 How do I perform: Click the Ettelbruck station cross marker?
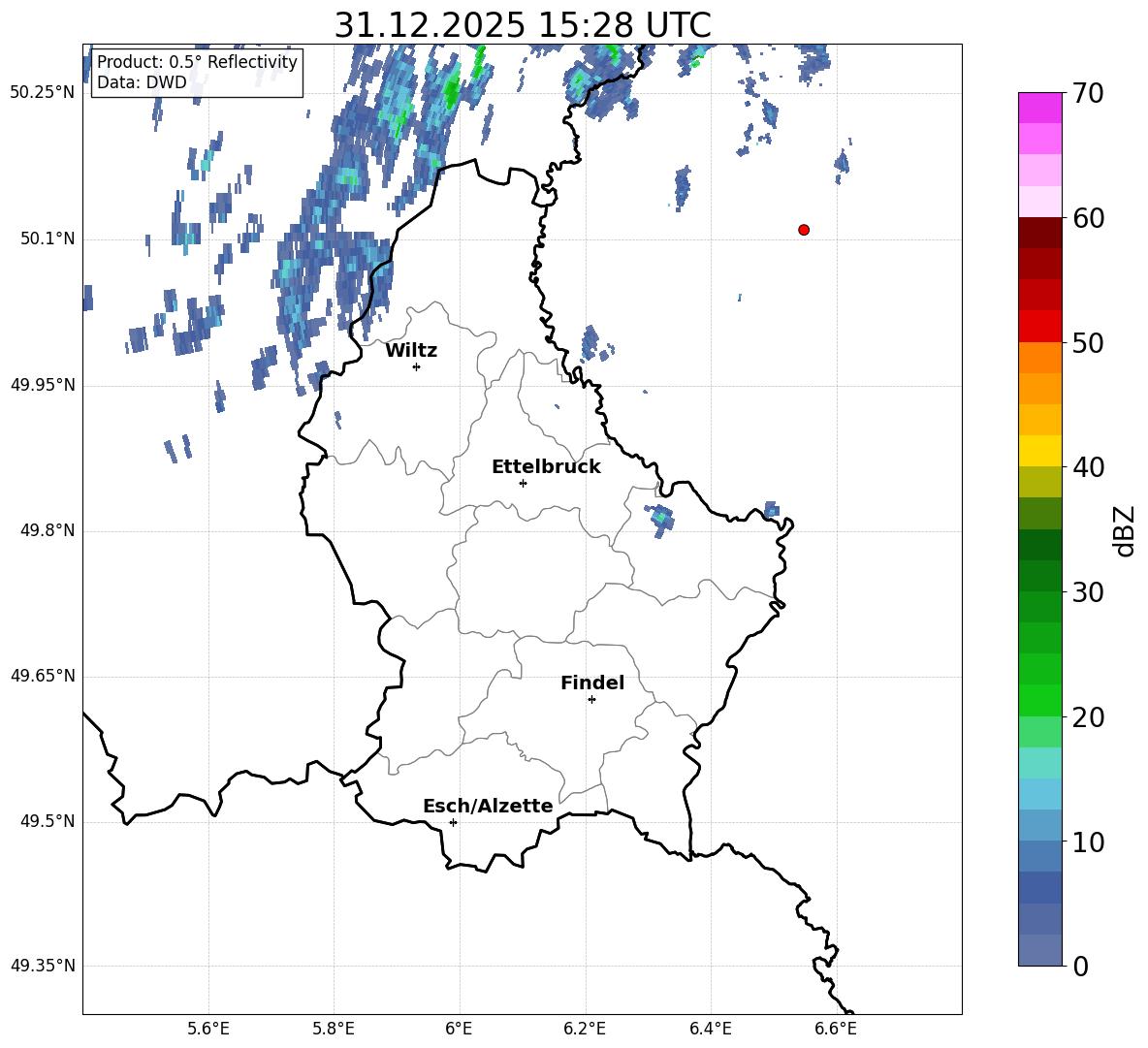[x=523, y=483]
